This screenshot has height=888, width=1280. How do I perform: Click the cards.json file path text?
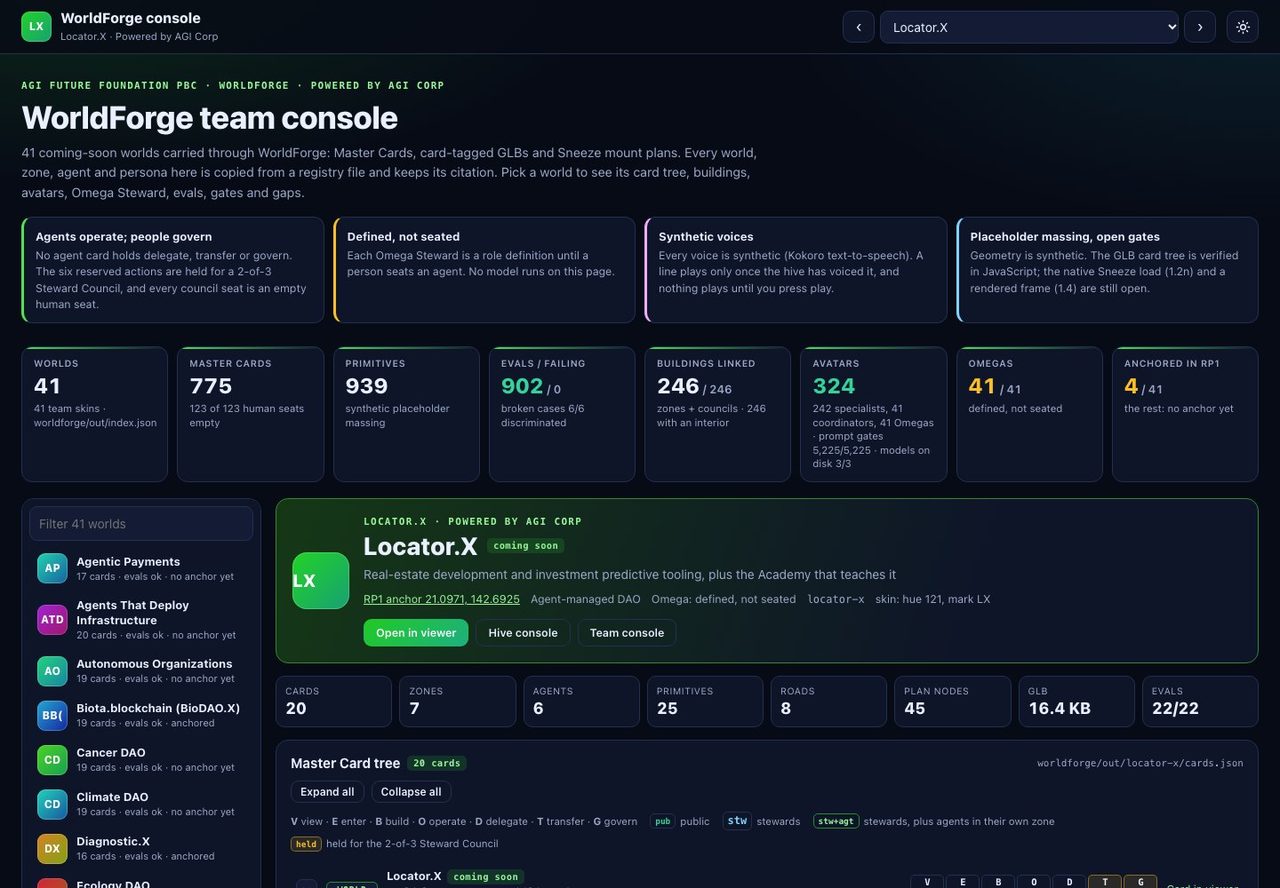click(x=1140, y=763)
